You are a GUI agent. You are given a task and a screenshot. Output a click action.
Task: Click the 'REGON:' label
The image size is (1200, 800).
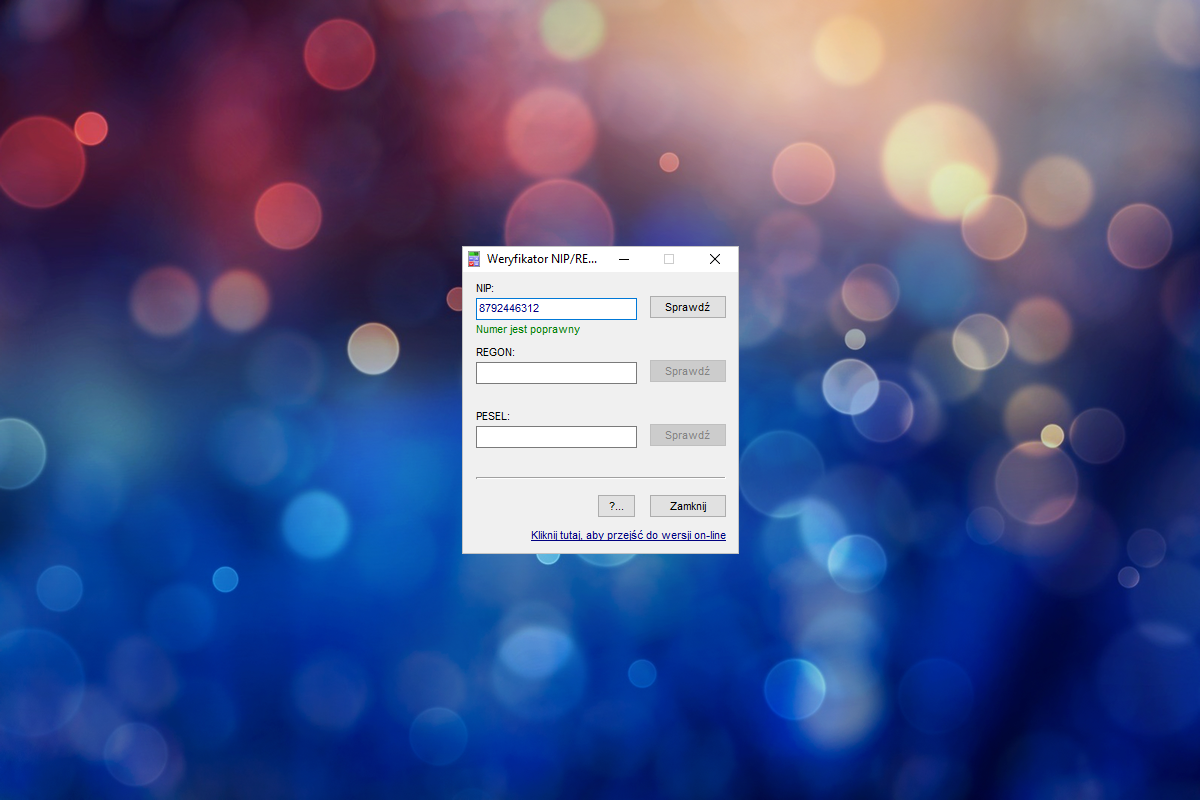[x=495, y=352]
